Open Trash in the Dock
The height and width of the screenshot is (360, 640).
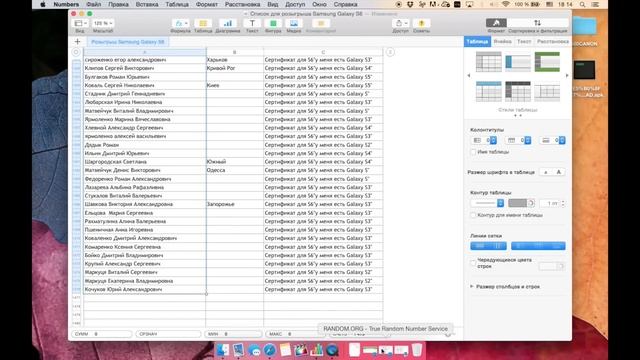(417, 350)
